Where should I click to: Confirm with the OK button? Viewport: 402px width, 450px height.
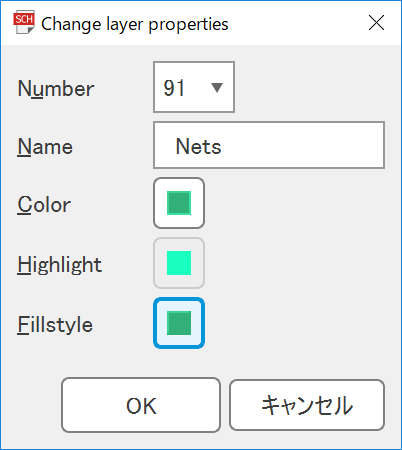tap(141, 405)
